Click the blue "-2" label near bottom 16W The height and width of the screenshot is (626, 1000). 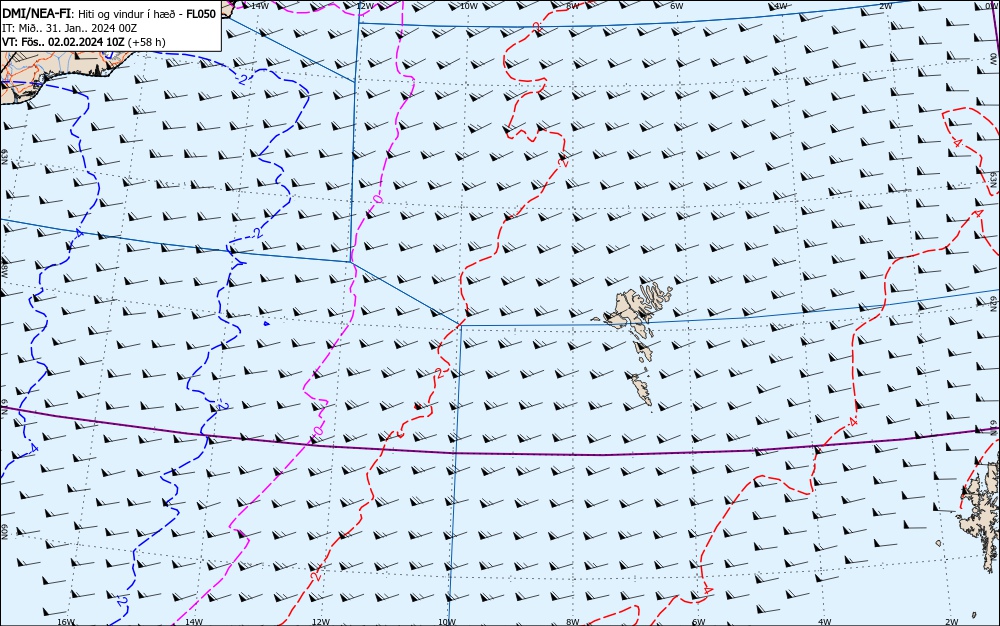120,601
